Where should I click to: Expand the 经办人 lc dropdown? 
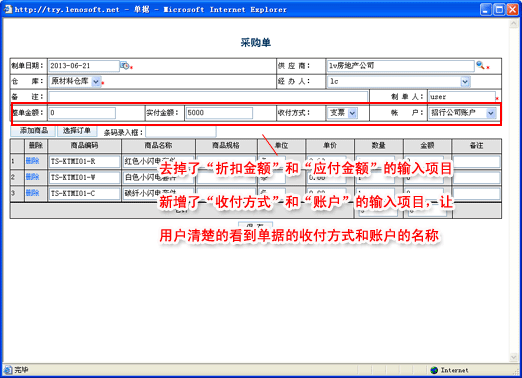point(465,81)
